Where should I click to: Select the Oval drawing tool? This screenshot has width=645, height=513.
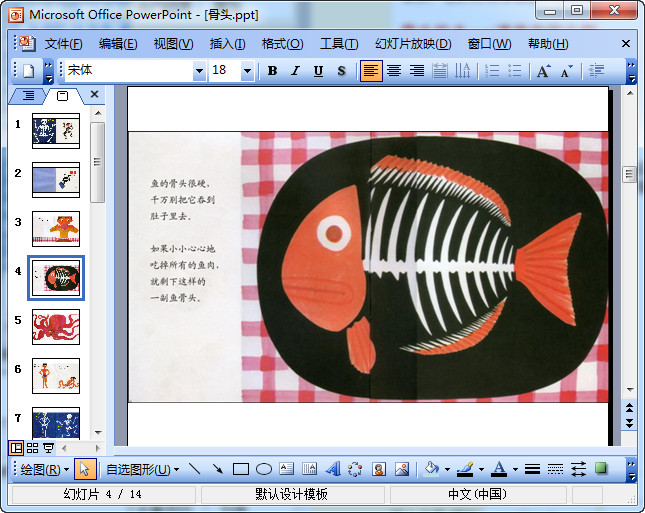[264, 469]
